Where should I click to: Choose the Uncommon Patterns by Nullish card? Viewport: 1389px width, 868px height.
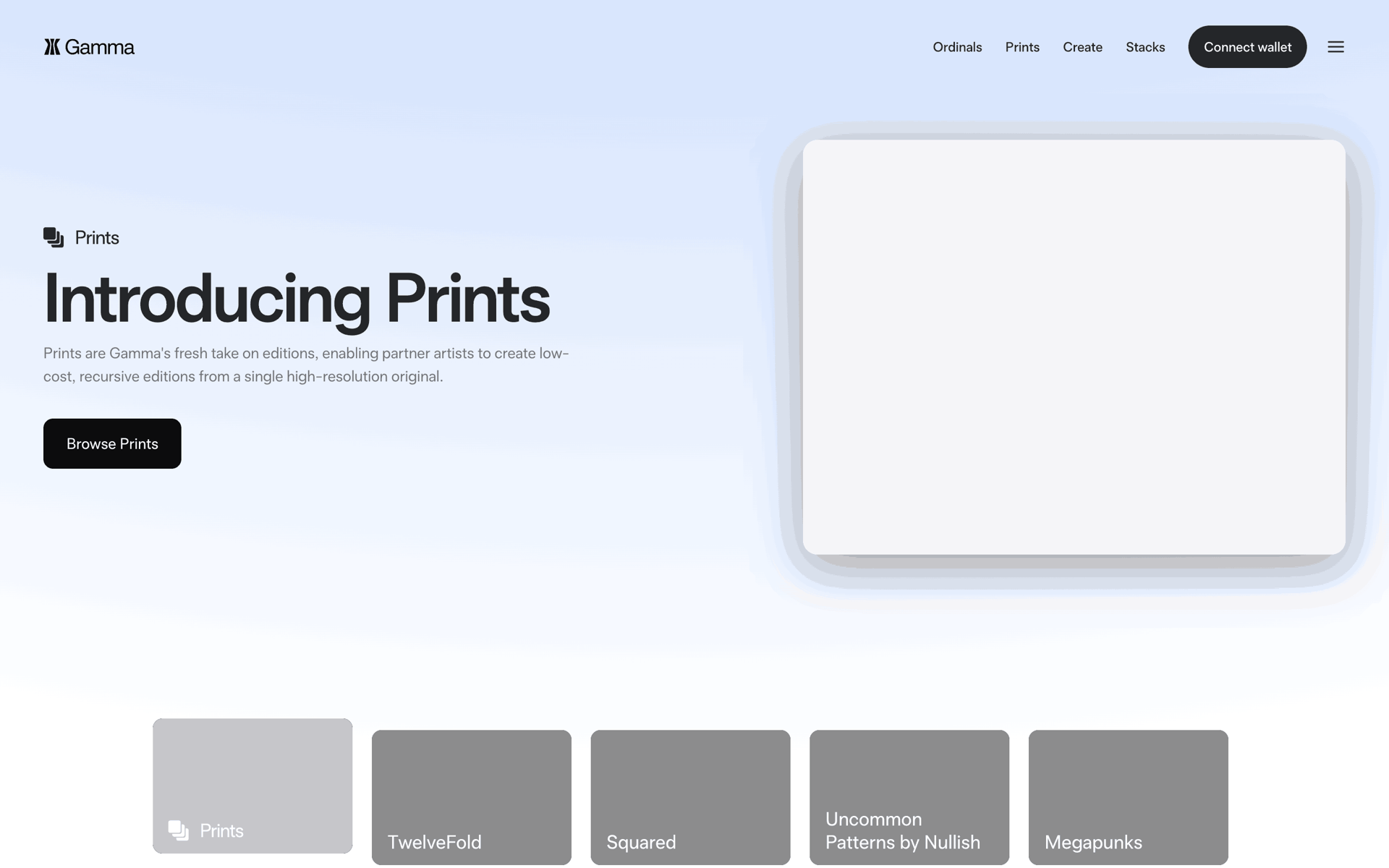click(909, 797)
